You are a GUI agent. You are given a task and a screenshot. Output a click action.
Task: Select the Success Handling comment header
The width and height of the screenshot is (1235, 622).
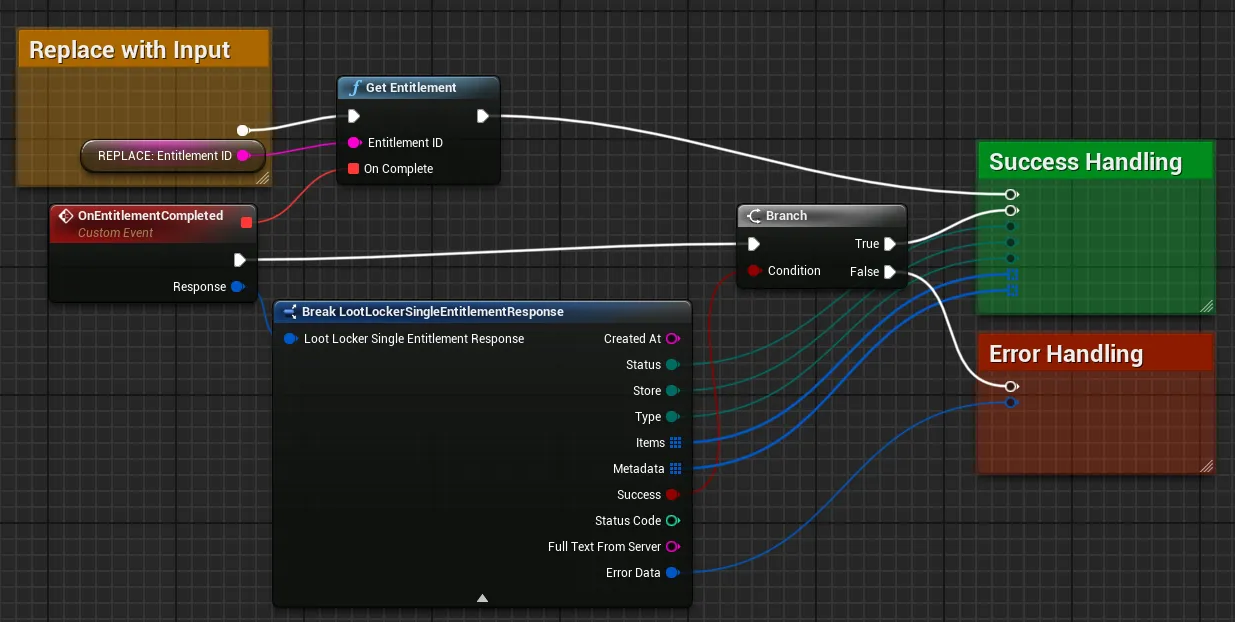[1096, 162]
